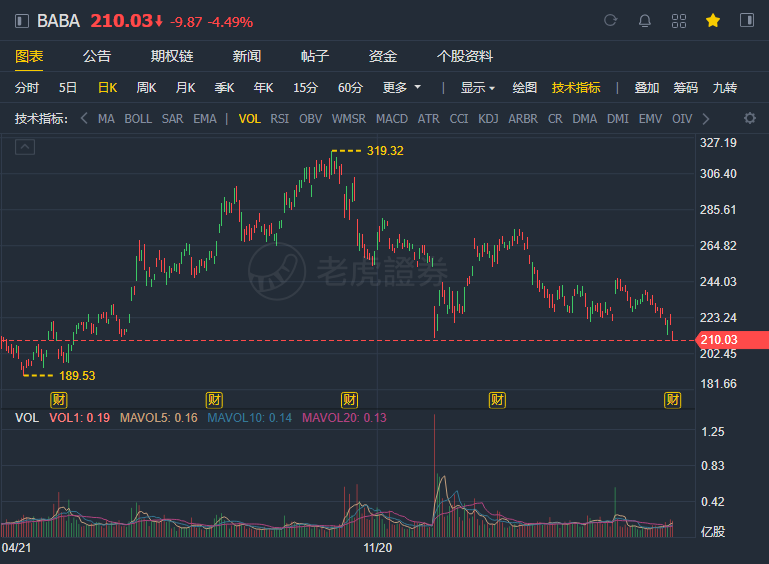Open the 资金 capital flow tab
Viewport: 769px width, 564px height.
[383, 56]
